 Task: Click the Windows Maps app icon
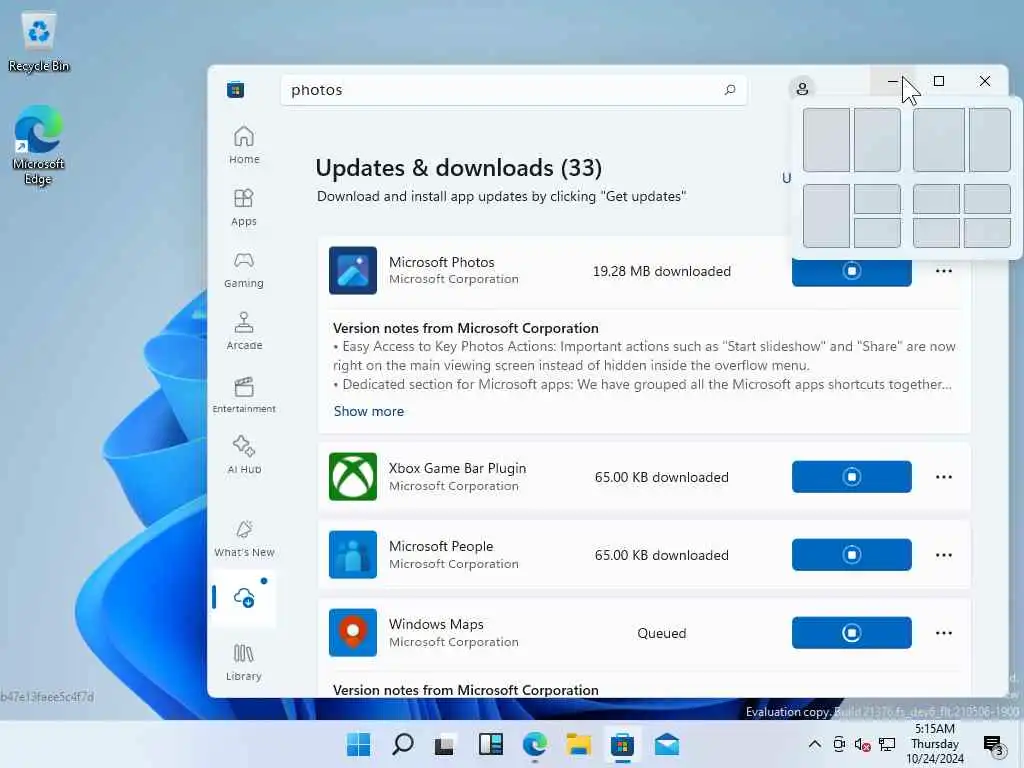tap(353, 632)
